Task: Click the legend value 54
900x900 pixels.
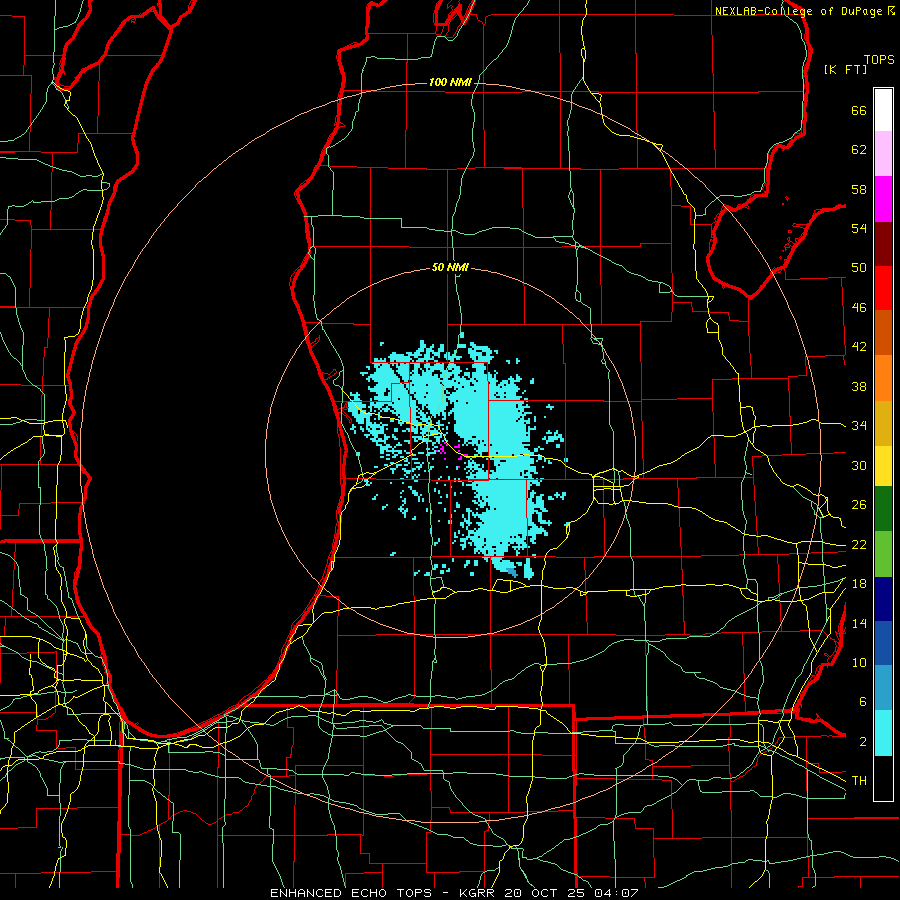Action: (x=859, y=228)
